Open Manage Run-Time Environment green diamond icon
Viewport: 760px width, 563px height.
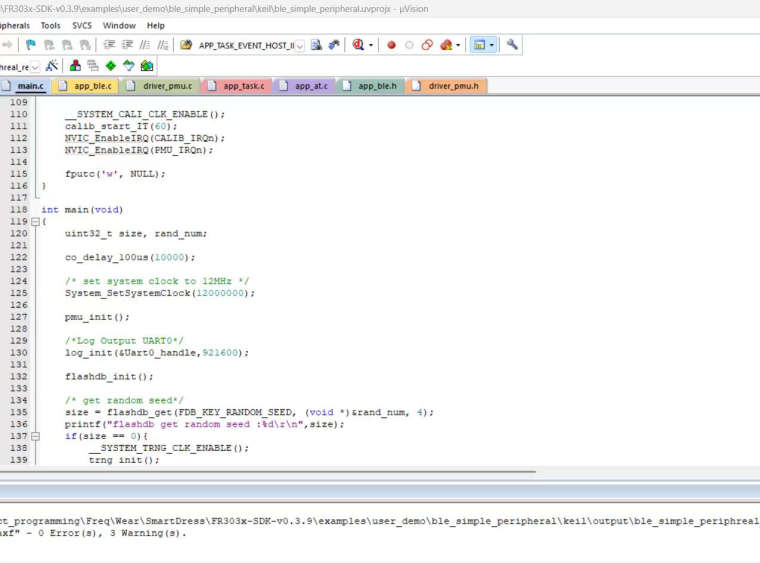[111, 66]
